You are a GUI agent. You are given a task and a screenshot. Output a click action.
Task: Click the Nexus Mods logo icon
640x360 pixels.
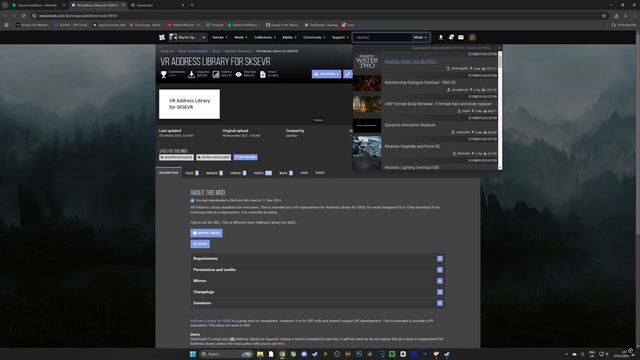[162, 37]
